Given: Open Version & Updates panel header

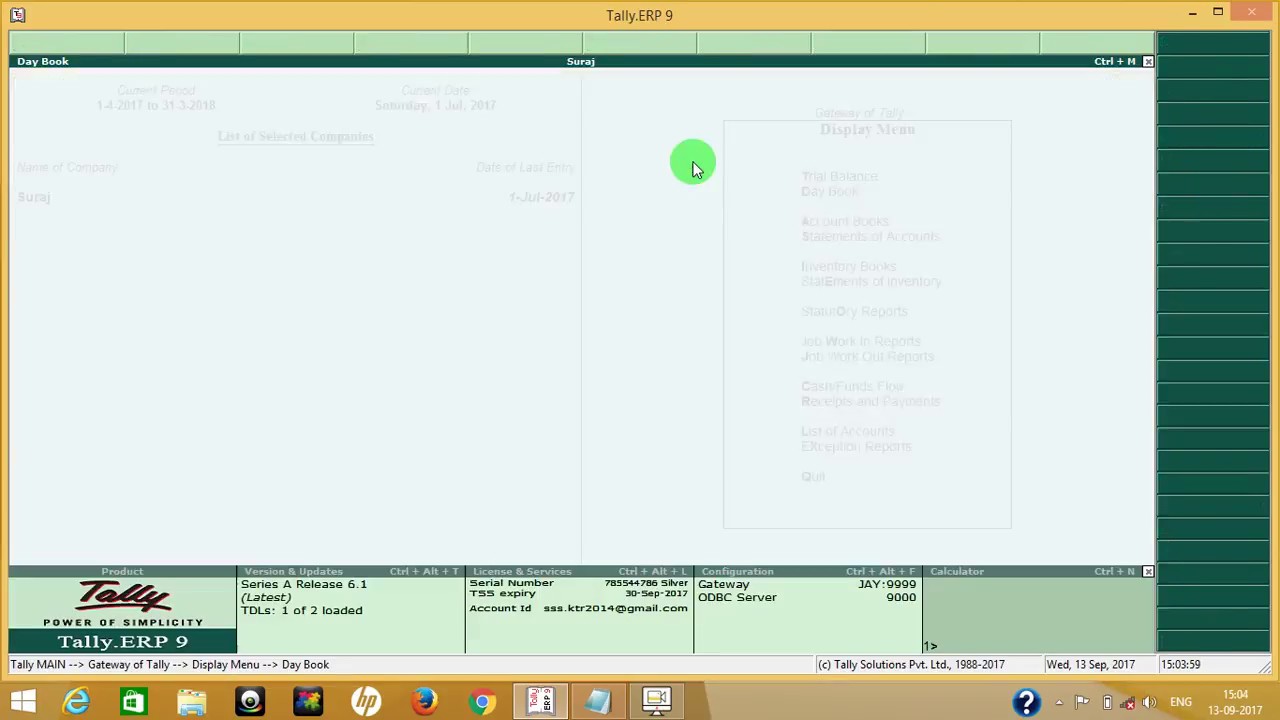Looking at the screenshot, I should tap(350, 572).
